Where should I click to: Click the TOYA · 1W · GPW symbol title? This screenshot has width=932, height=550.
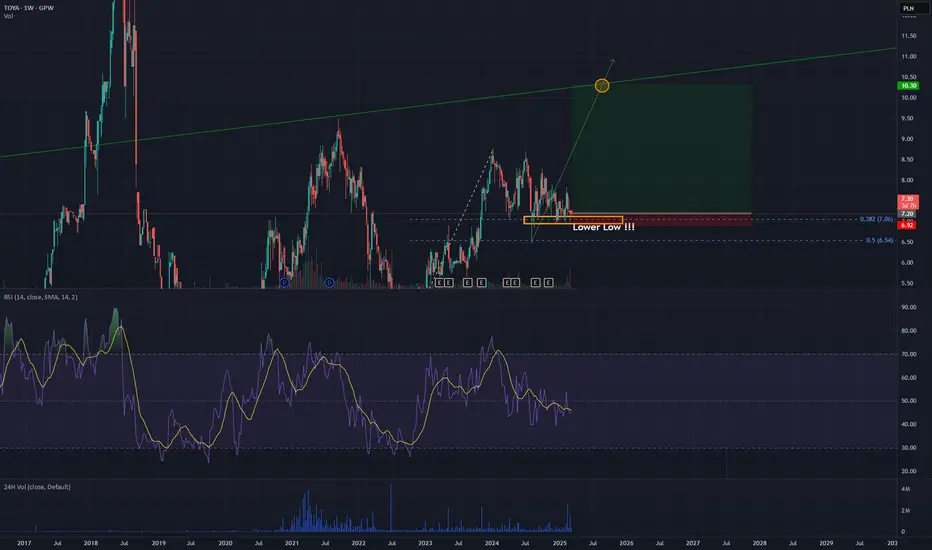point(29,8)
